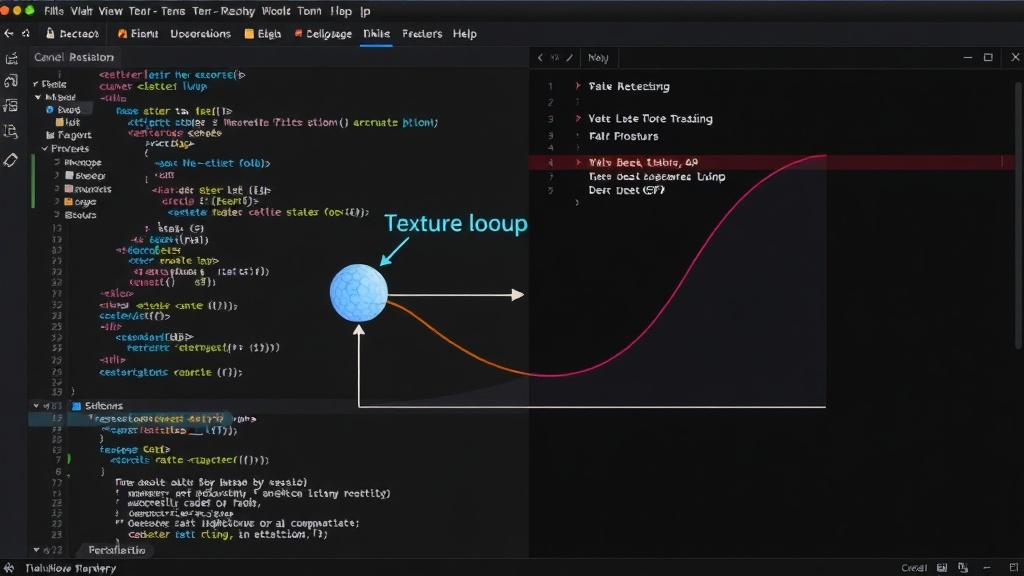
Task: Open the top sidebar chart icon
Action: point(11,59)
